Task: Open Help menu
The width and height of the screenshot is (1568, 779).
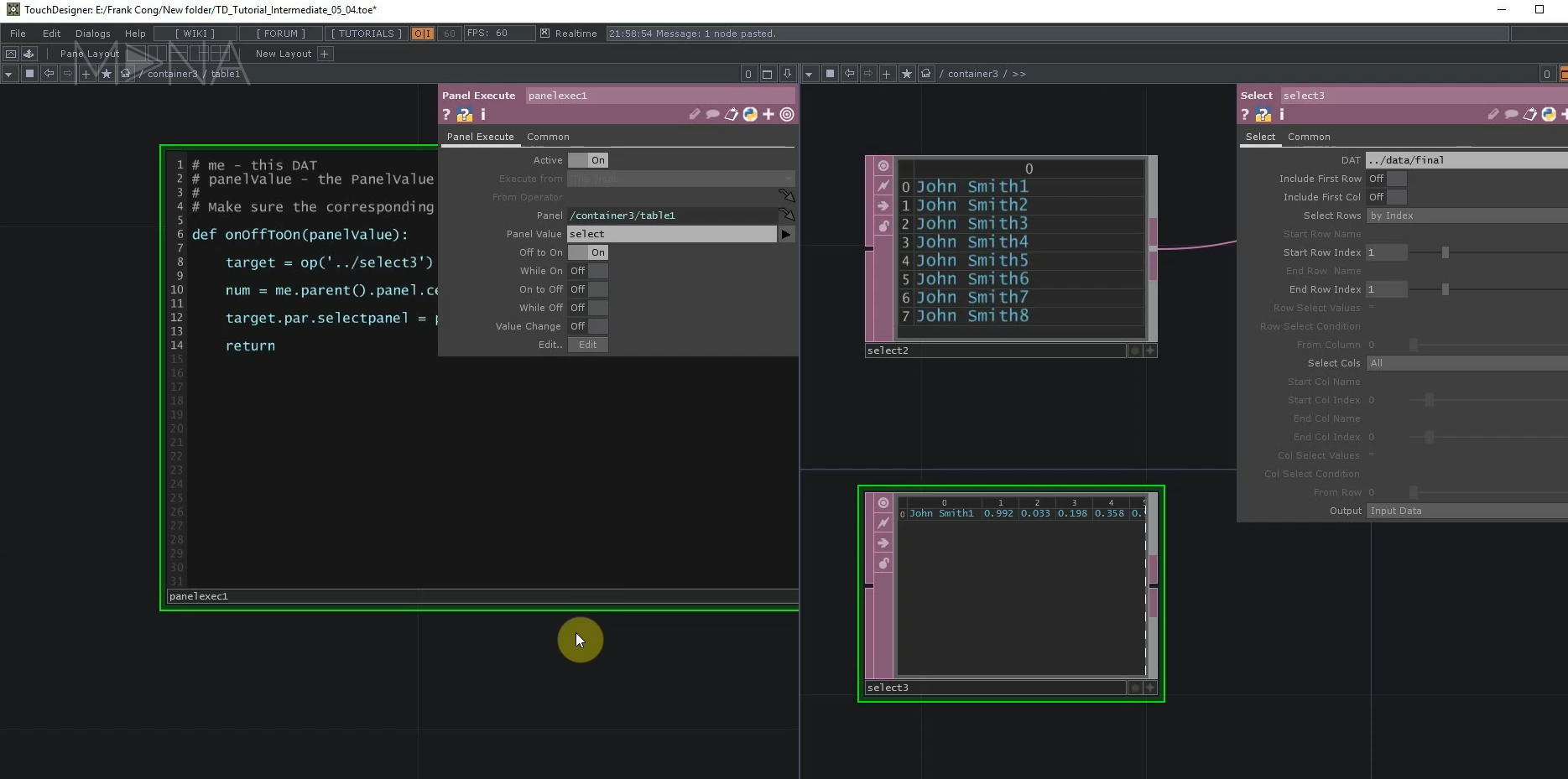Action: (x=135, y=34)
